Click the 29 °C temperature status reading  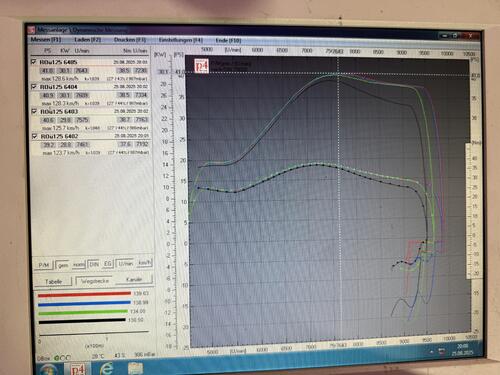(x=98, y=356)
